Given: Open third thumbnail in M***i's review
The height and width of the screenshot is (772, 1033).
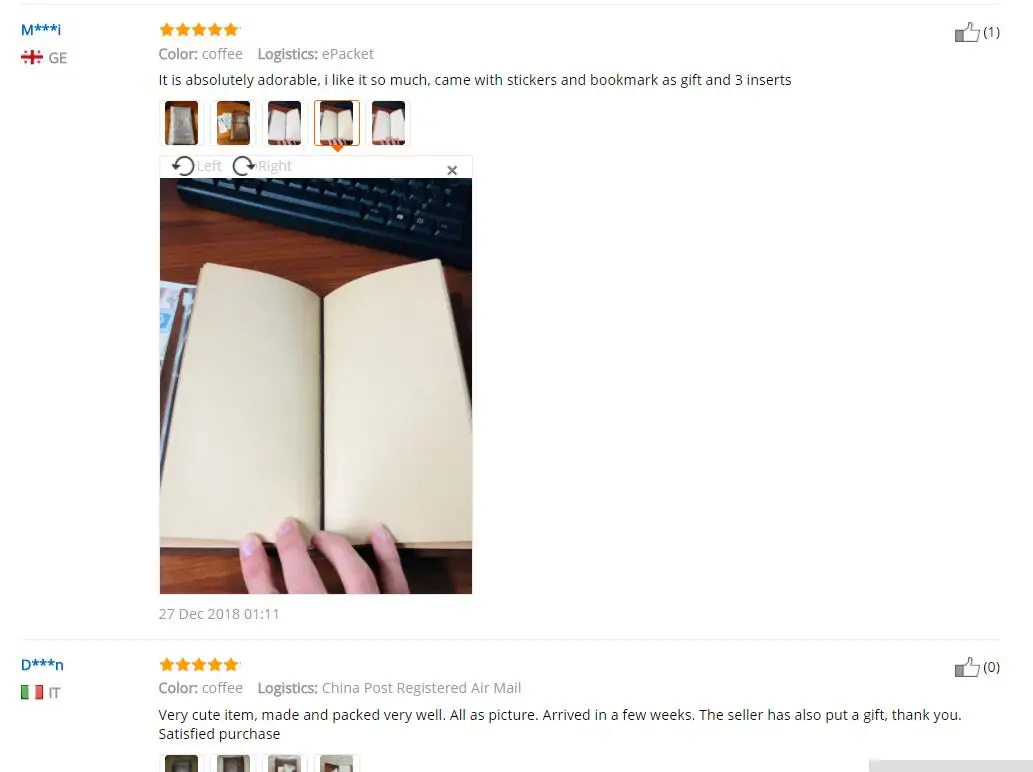Looking at the screenshot, I should (285, 123).
